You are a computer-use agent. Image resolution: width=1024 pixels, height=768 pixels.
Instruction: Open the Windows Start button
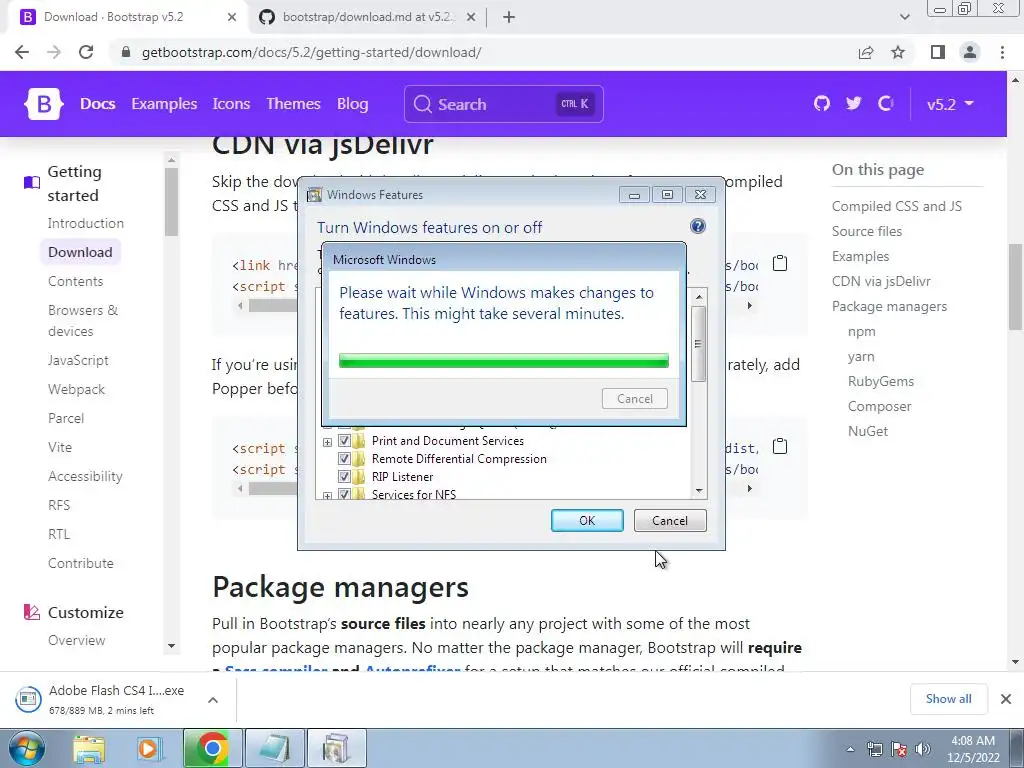[x=26, y=748]
